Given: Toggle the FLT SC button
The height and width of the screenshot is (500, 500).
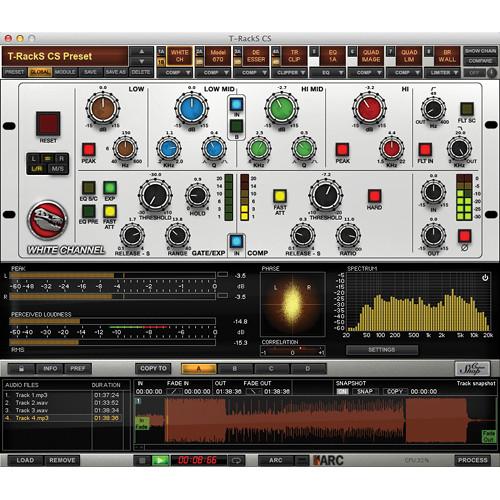Looking at the screenshot, I should point(467,109).
